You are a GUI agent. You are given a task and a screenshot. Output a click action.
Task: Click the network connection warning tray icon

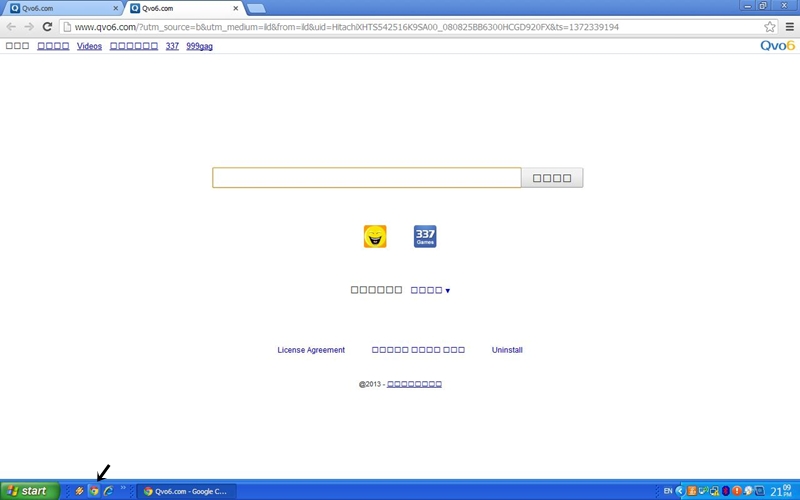(x=714, y=491)
